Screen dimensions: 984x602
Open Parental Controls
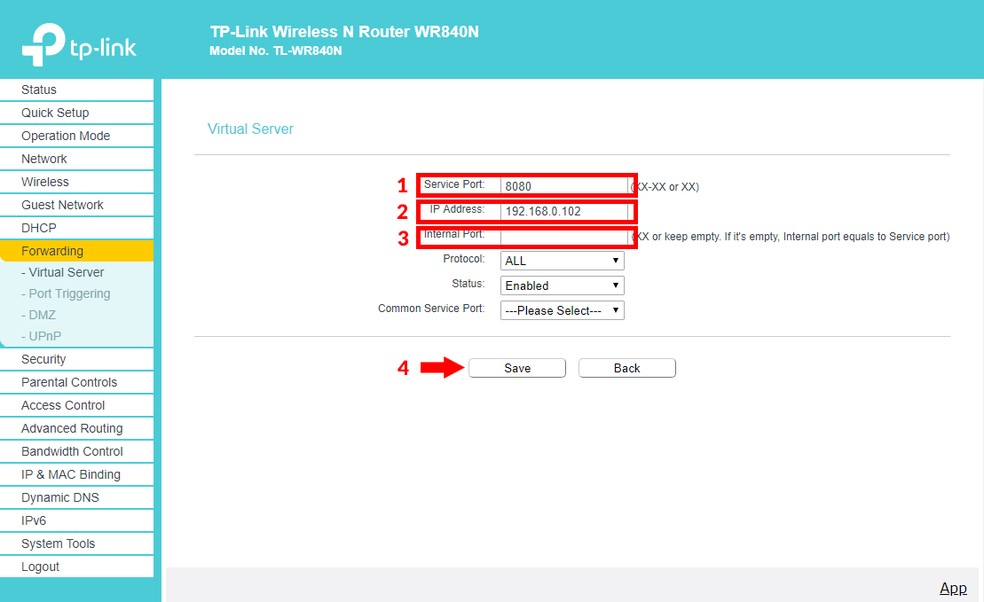[77, 382]
